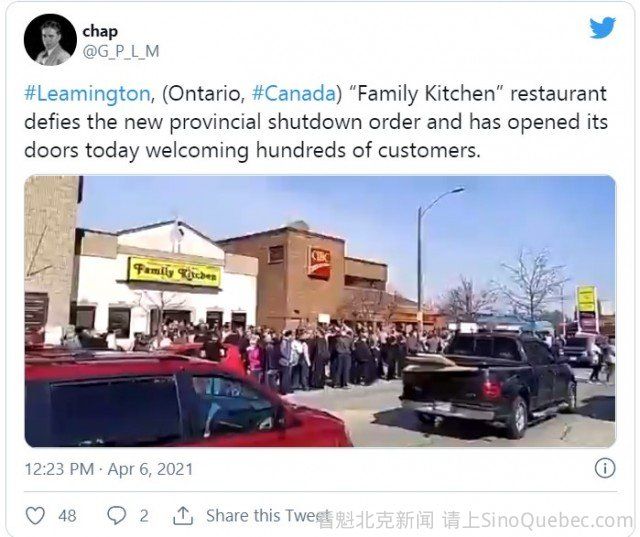Open the 12:23 PM Apr 6, 2021 timestamp

tap(109, 469)
